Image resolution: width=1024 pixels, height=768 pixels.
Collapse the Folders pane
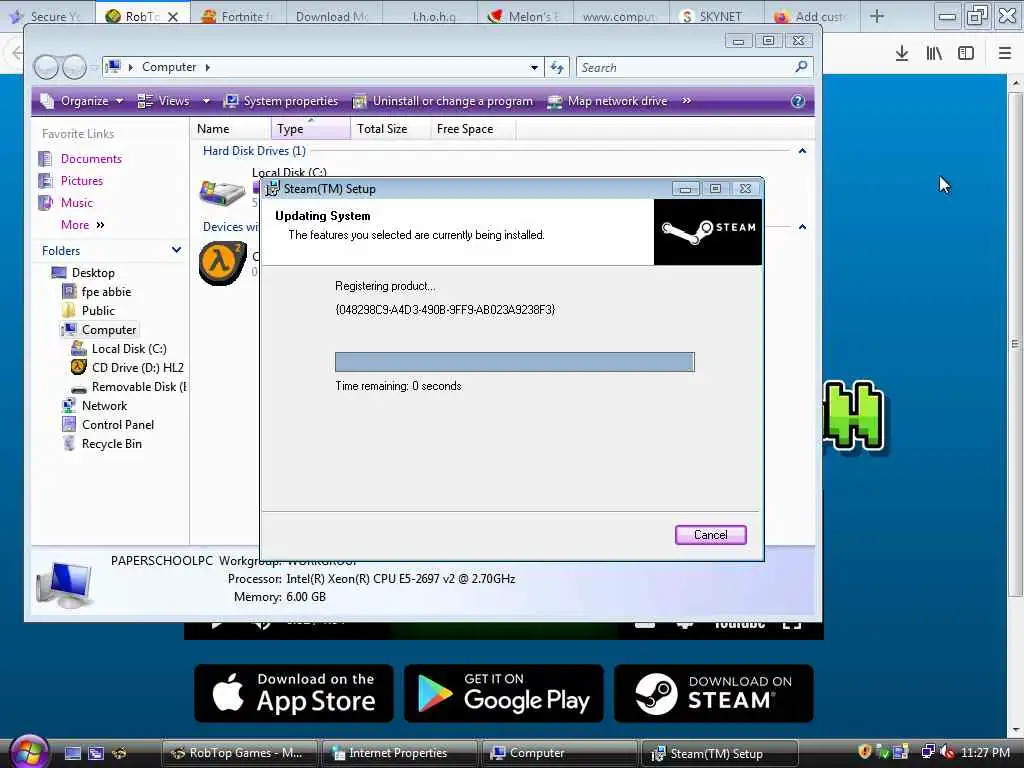click(176, 250)
